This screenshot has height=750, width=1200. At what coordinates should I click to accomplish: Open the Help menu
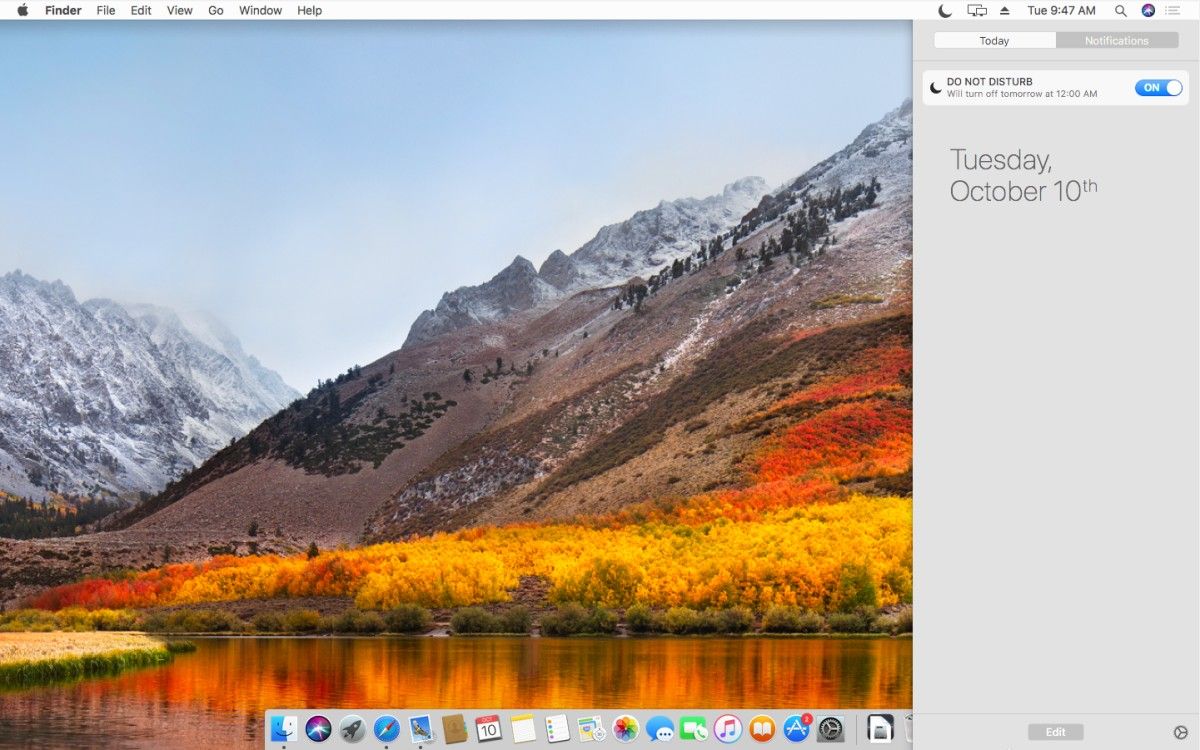pyautogui.click(x=310, y=10)
